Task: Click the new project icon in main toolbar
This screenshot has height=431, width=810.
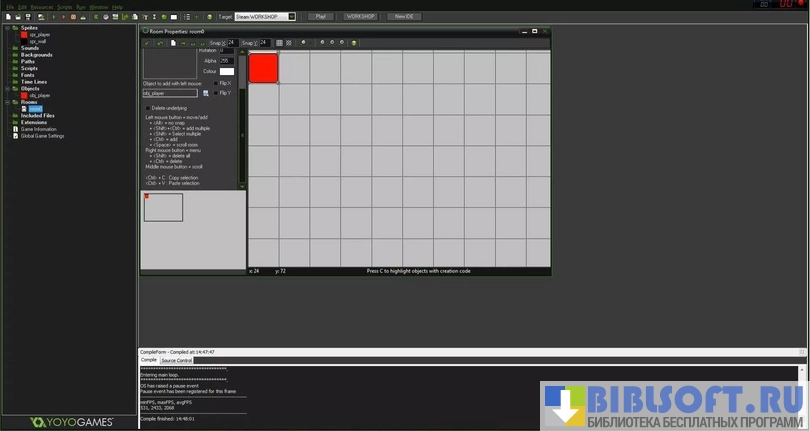Action: click(x=8, y=17)
